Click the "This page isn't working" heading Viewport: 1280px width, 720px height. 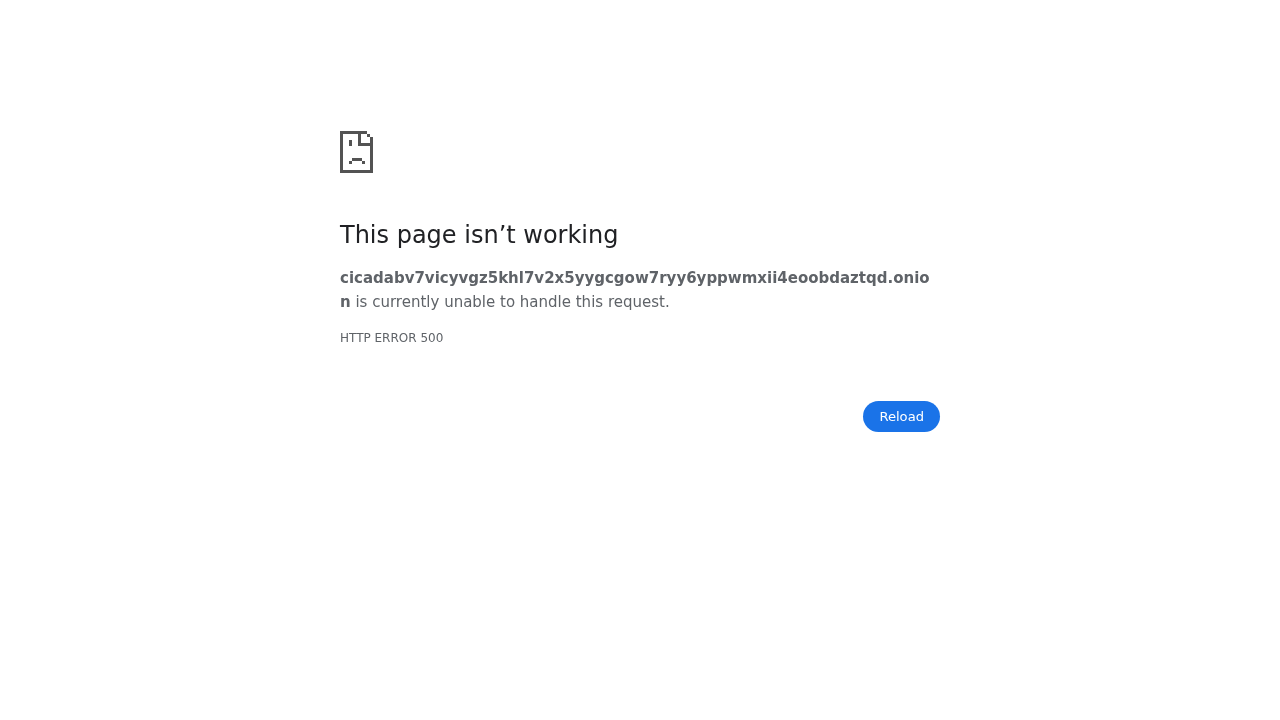(x=479, y=235)
